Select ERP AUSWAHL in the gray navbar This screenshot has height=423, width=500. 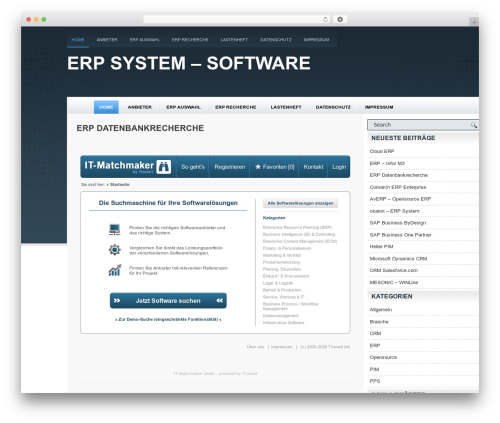[x=183, y=107]
